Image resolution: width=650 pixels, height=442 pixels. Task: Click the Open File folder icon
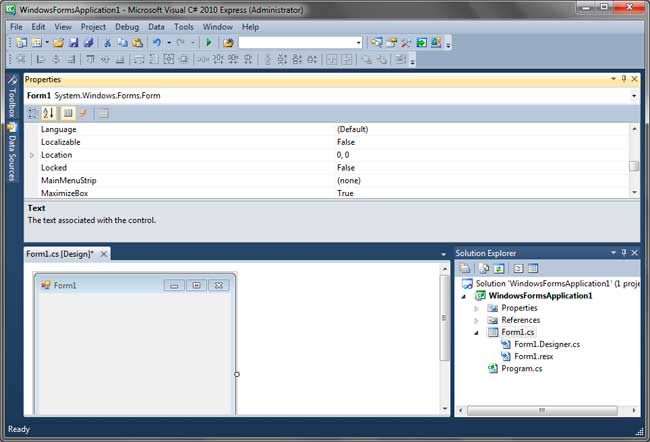[x=59, y=43]
